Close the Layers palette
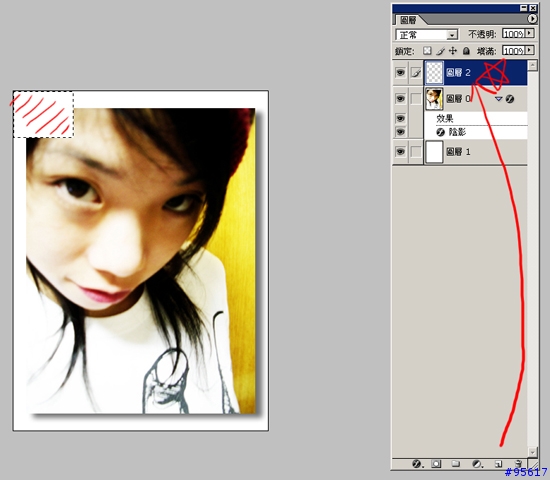 pos(533,8)
